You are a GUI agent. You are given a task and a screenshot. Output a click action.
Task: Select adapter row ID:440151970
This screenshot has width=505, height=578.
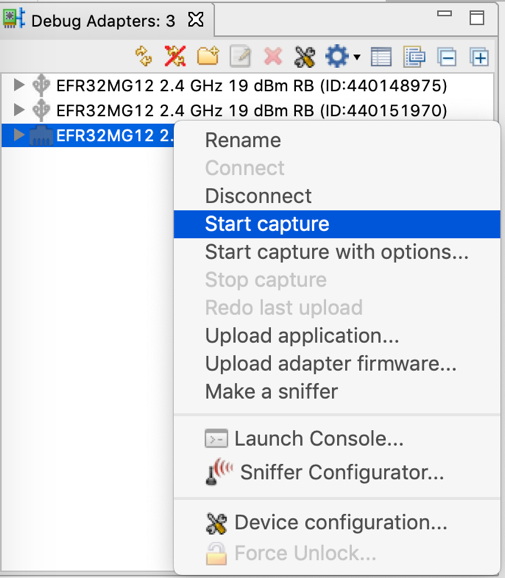[247, 110]
